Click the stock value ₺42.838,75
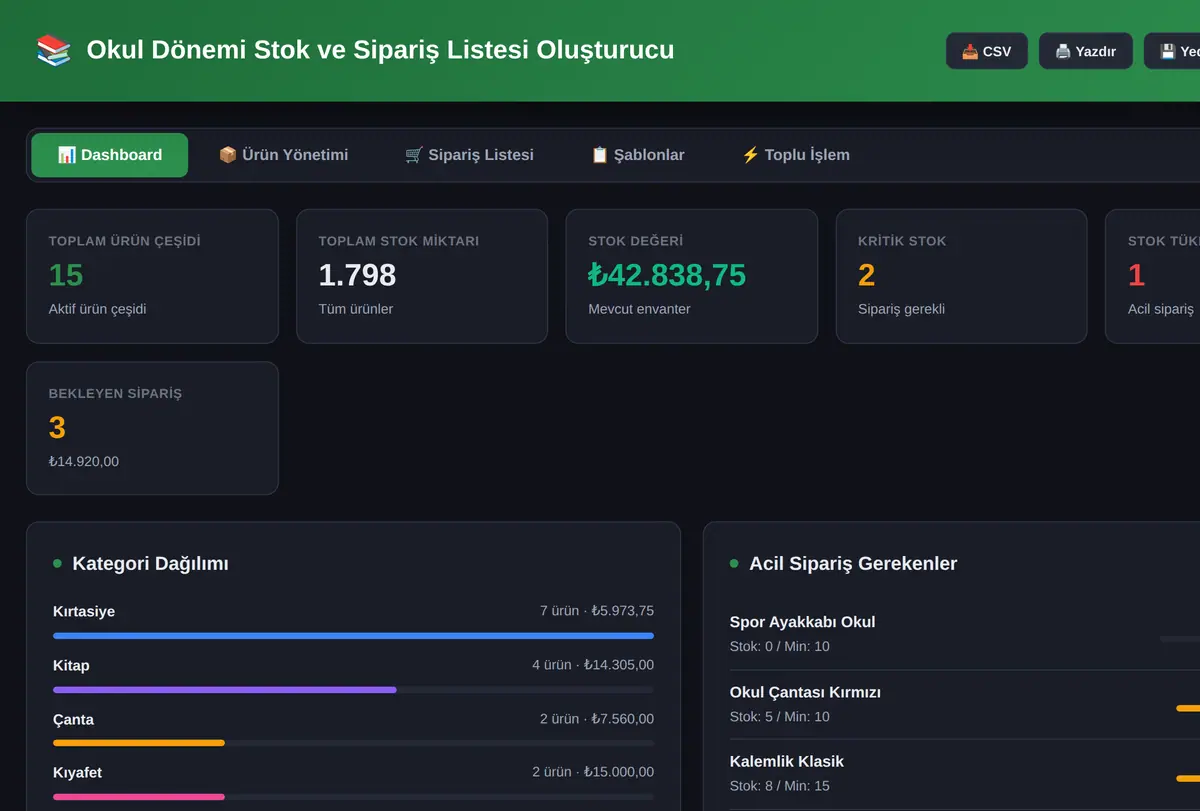This screenshot has width=1200, height=811. (x=667, y=275)
